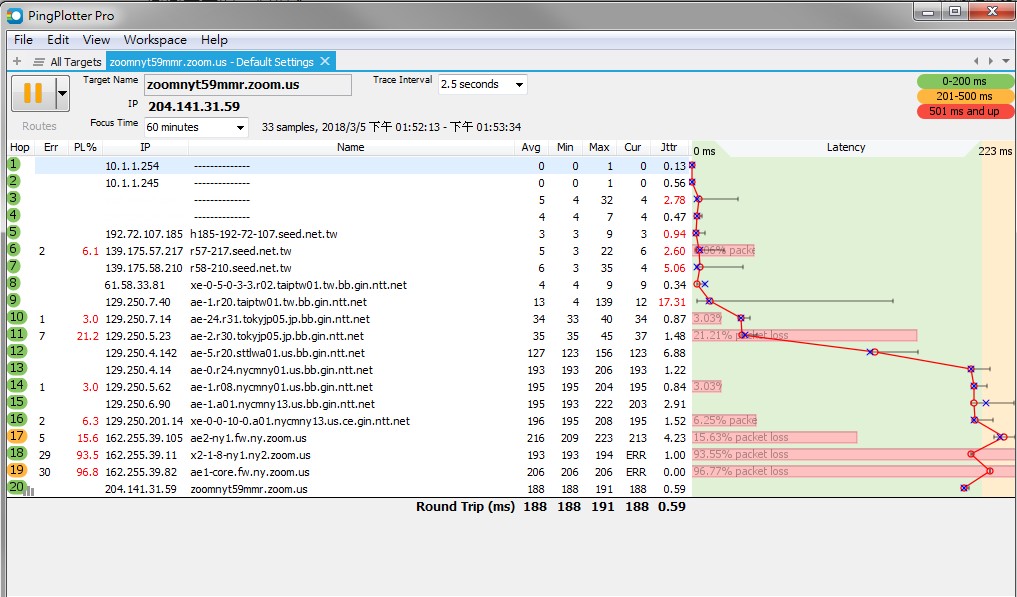Click the hop 20 bar-graph icon

(16, 488)
